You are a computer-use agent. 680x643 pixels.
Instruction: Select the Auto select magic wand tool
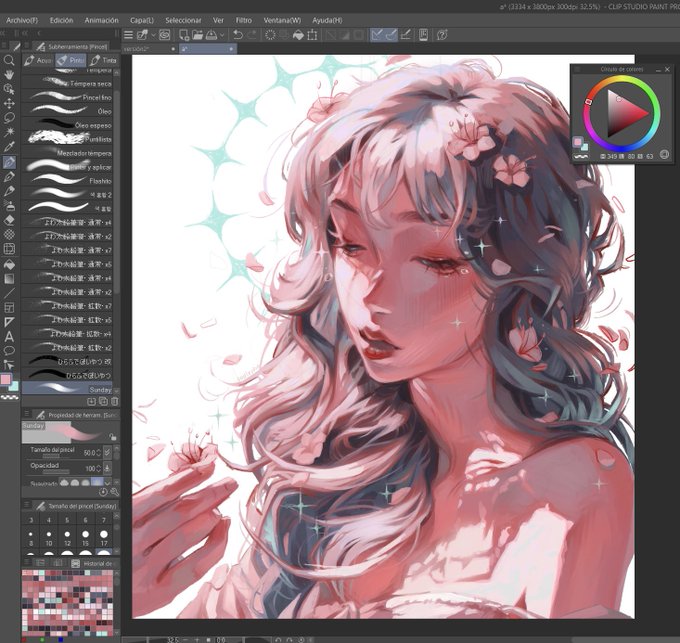[9, 132]
